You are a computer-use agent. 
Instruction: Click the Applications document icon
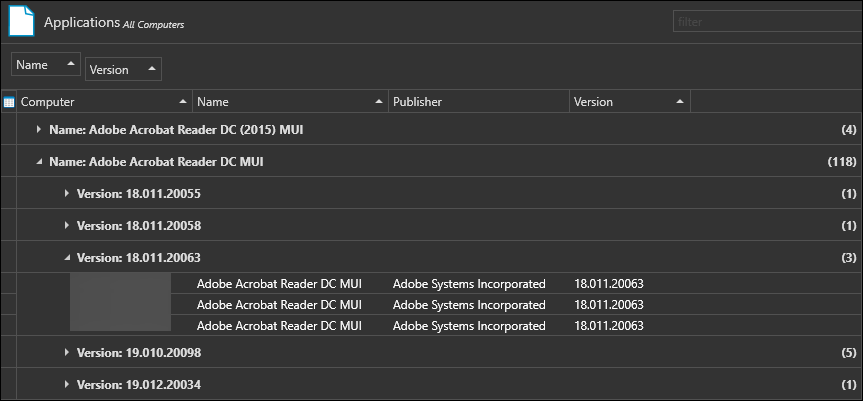point(21,22)
